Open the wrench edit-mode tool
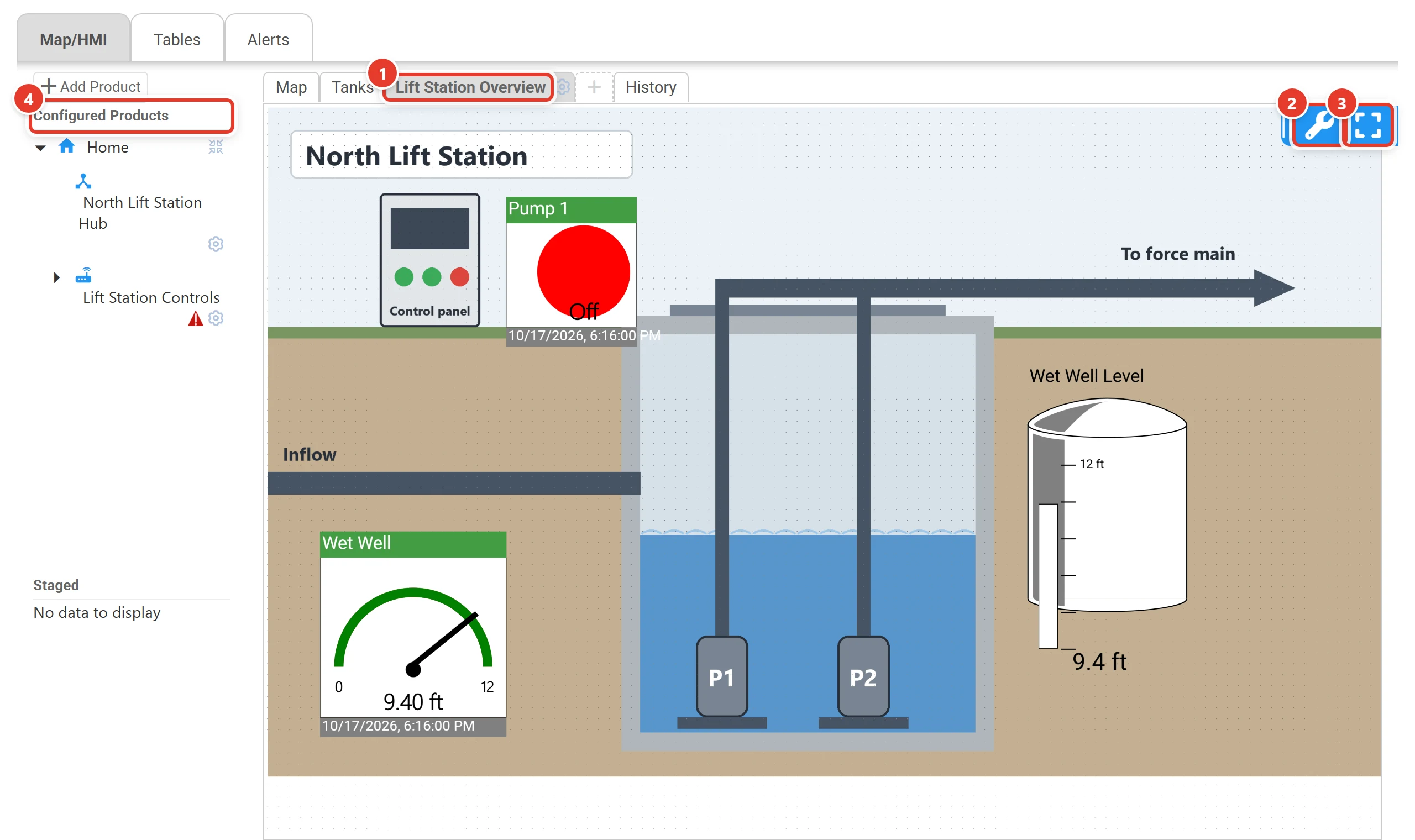 pos(1318,125)
